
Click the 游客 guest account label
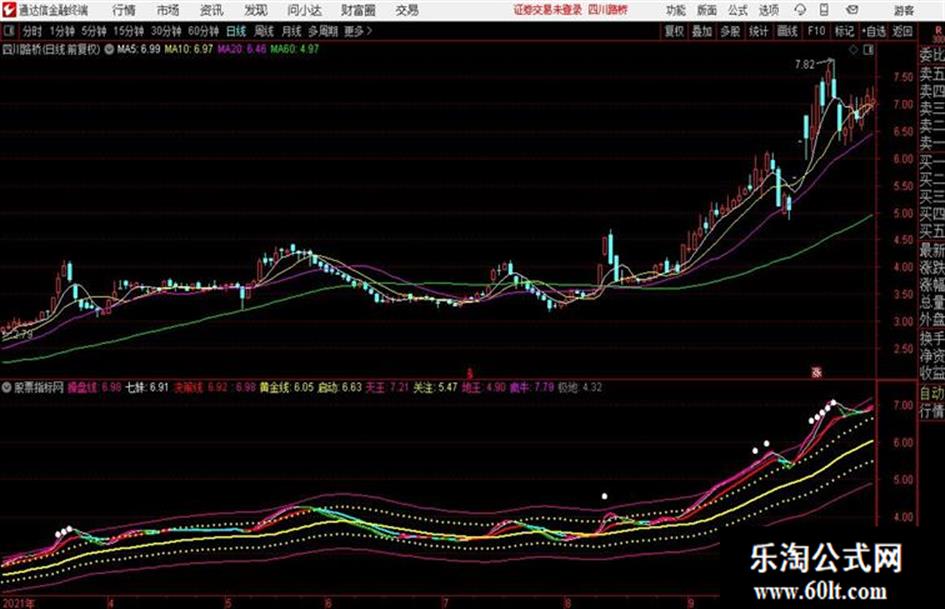903,10
